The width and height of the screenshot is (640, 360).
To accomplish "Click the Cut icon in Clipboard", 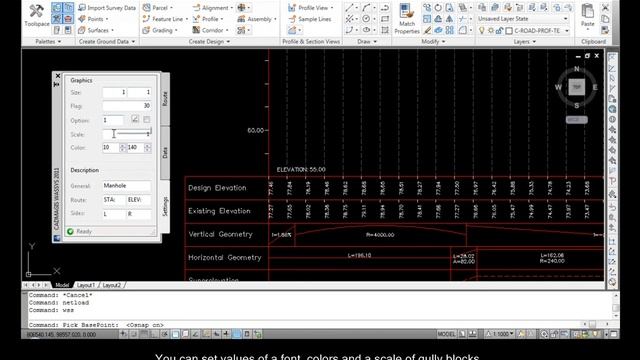I will click(x=605, y=8).
